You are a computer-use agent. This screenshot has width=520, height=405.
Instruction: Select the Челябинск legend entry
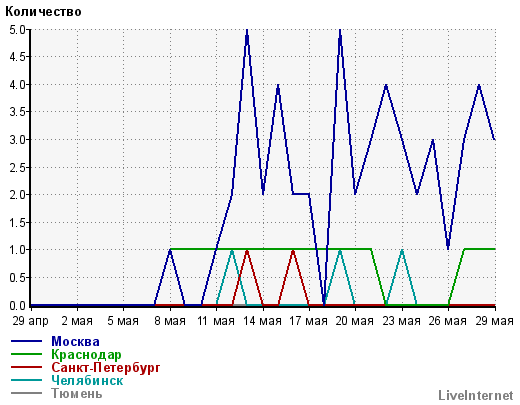click(87, 381)
